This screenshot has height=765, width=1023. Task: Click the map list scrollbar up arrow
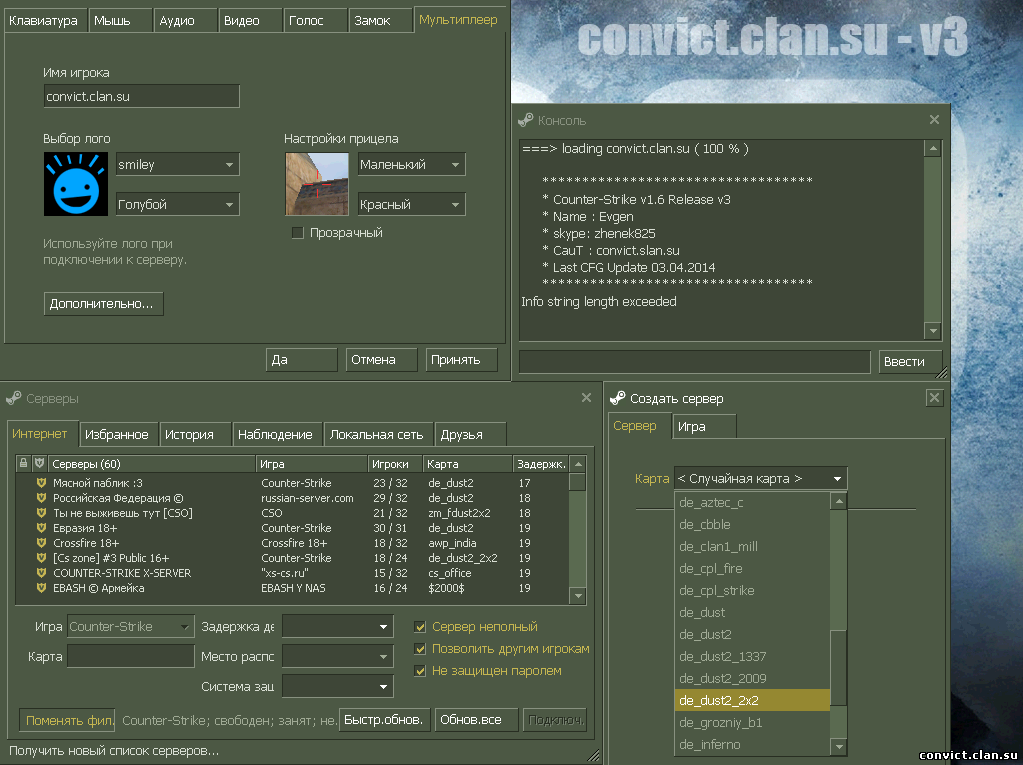click(x=839, y=501)
